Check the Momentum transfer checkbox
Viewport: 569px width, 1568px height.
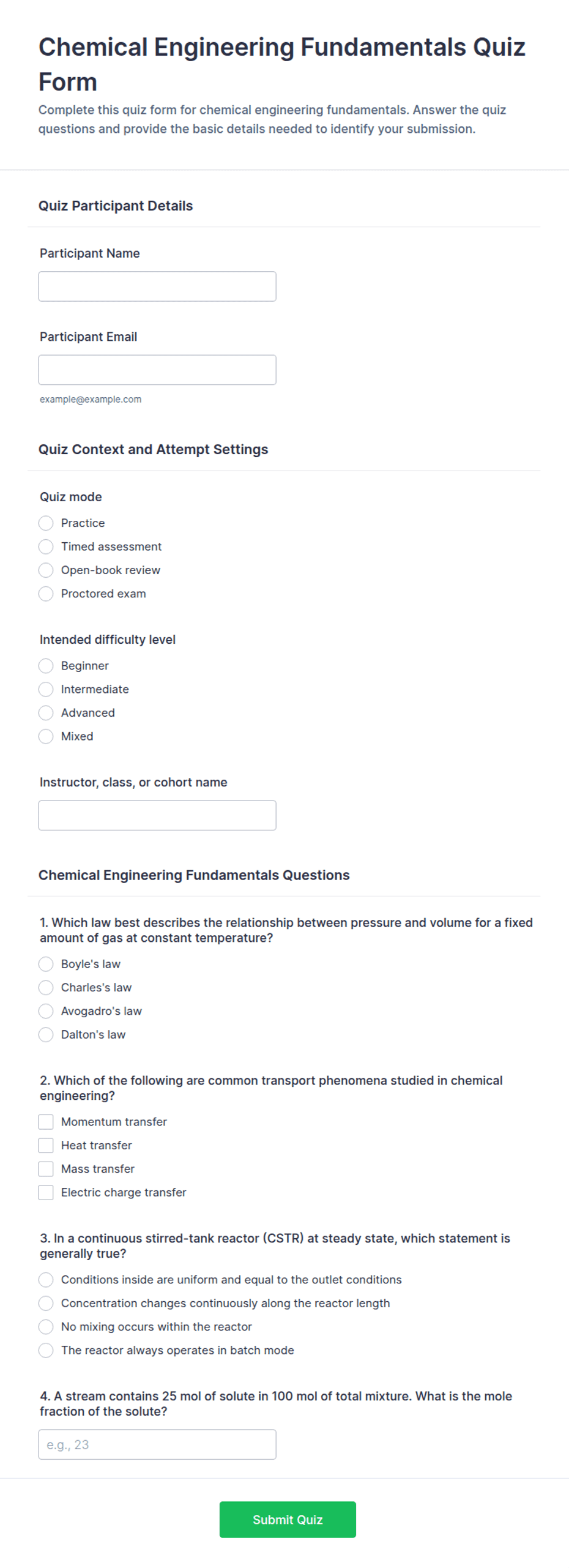46,1121
